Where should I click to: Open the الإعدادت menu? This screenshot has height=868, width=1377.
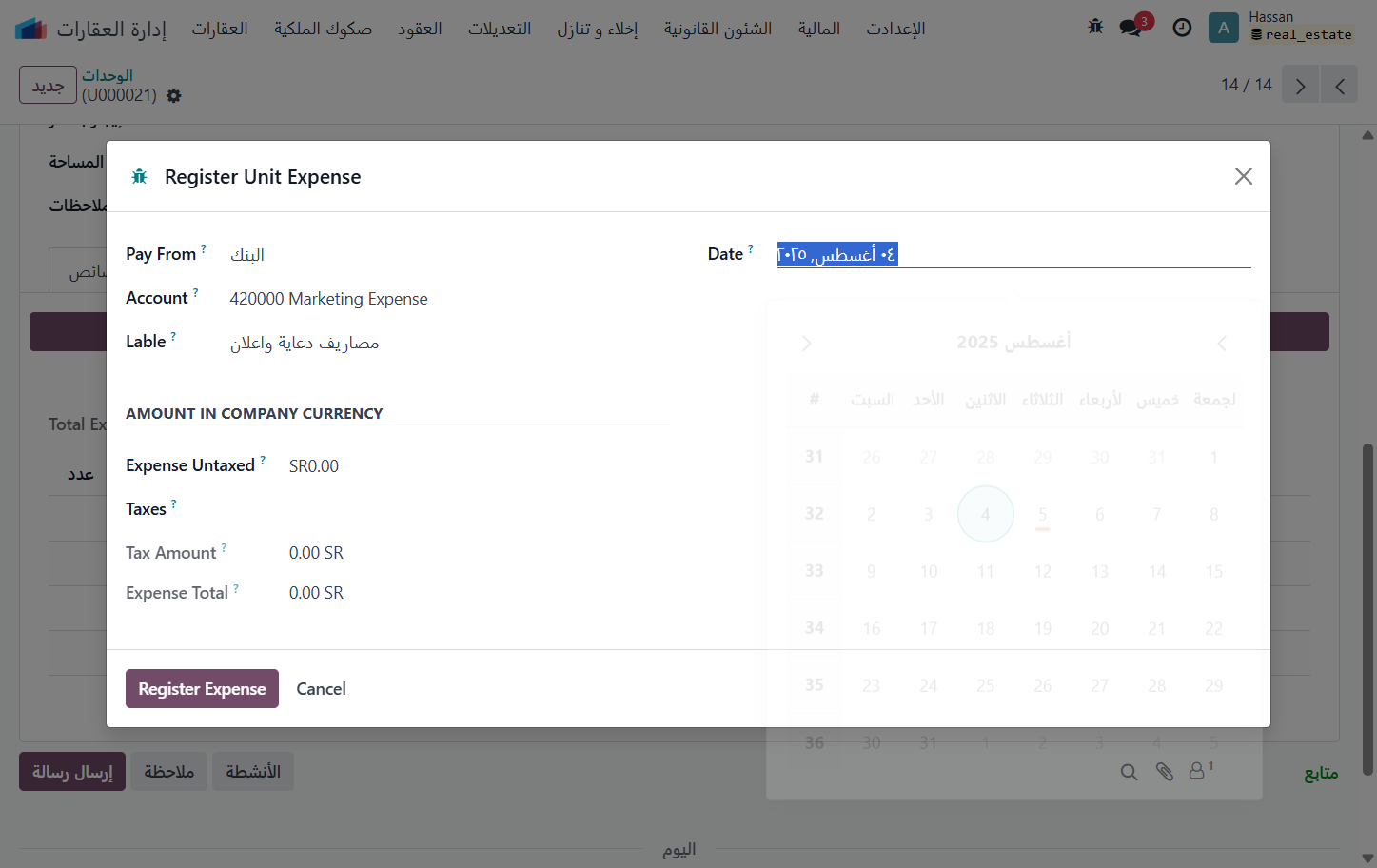pyautogui.click(x=895, y=29)
